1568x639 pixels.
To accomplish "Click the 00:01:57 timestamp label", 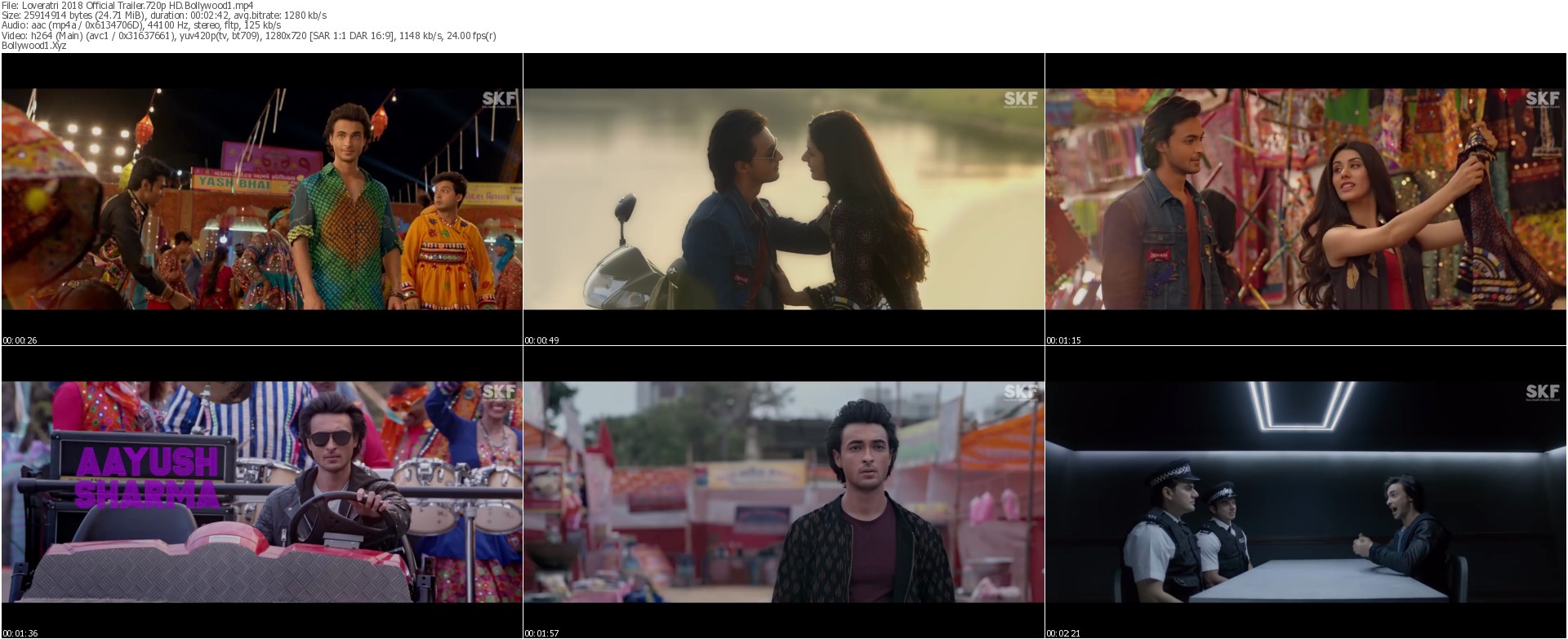I will 542,633.
